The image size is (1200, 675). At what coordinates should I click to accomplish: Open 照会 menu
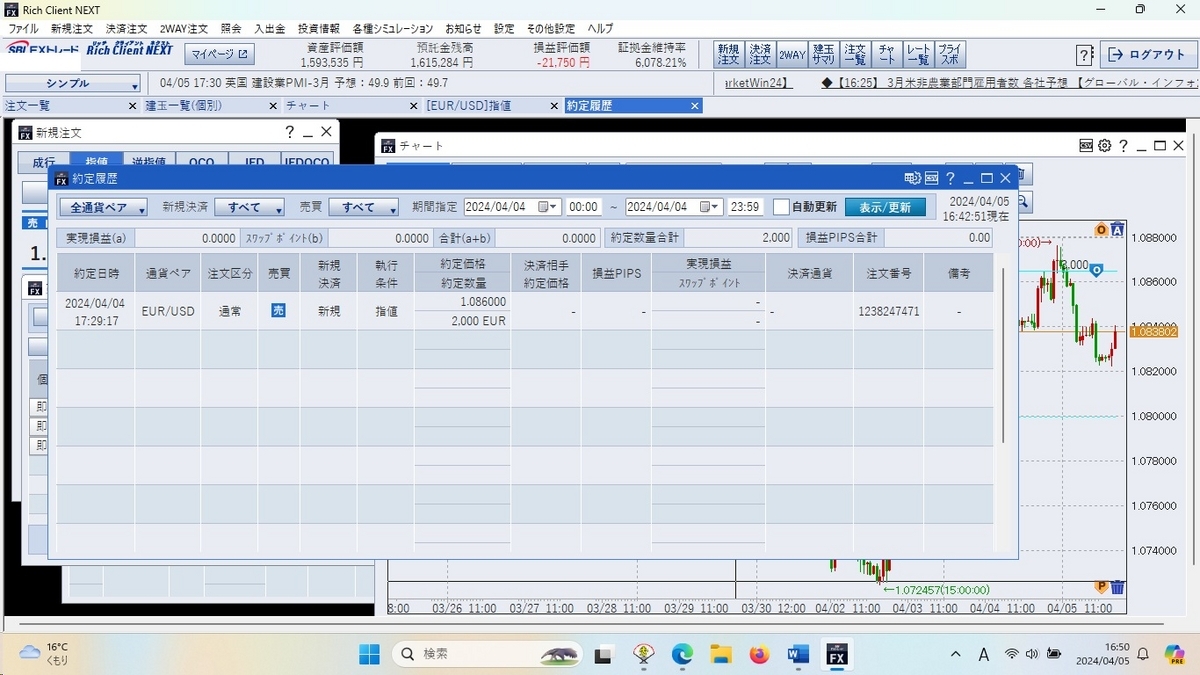point(231,29)
